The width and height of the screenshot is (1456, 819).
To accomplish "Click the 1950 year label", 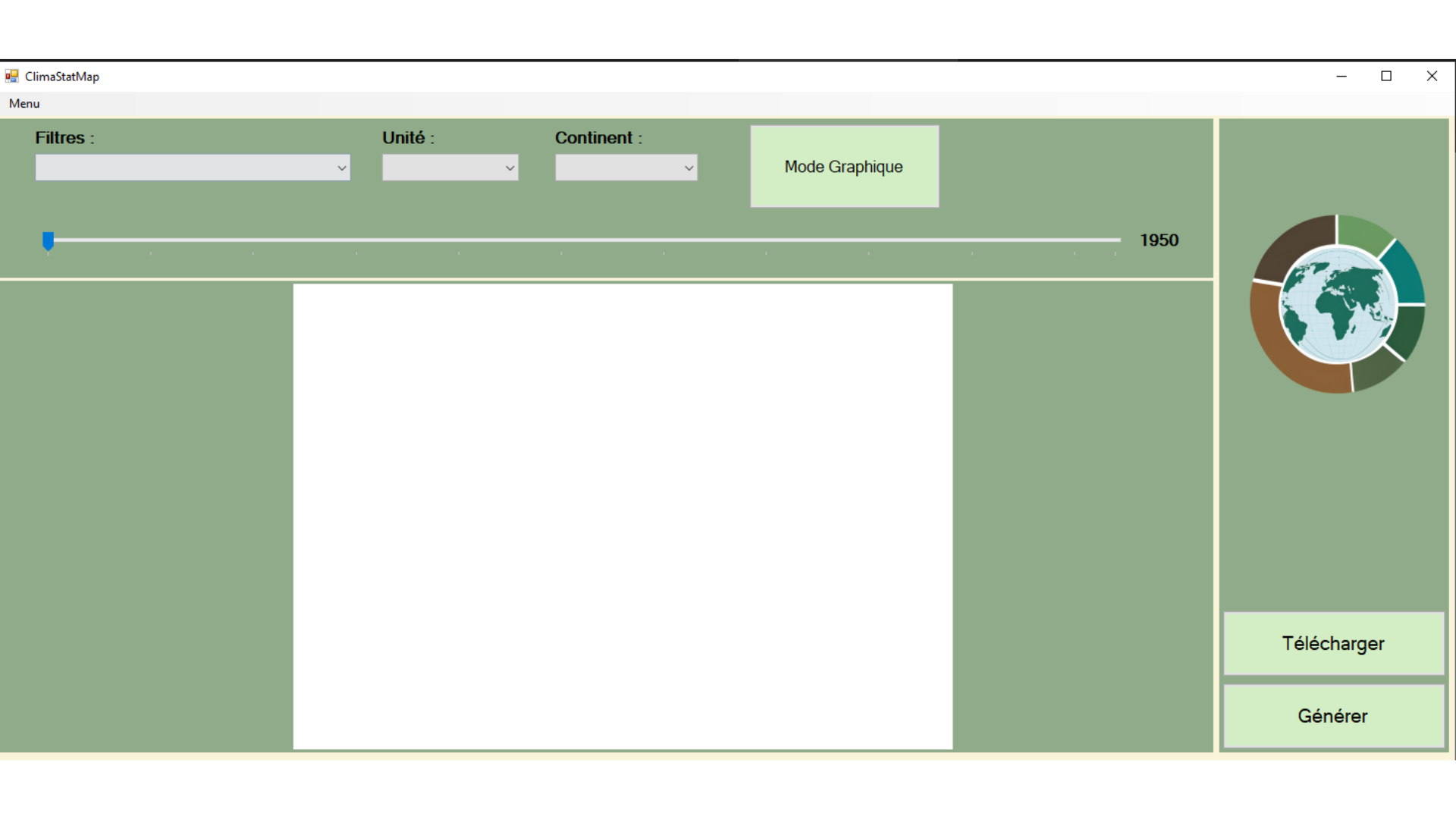I will pos(1159,240).
